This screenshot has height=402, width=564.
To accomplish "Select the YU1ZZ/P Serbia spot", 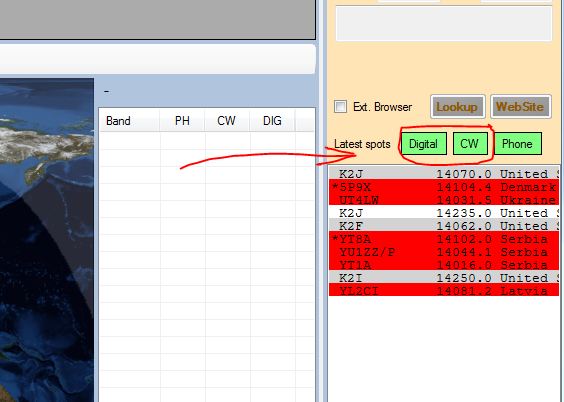I will tap(444, 252).
